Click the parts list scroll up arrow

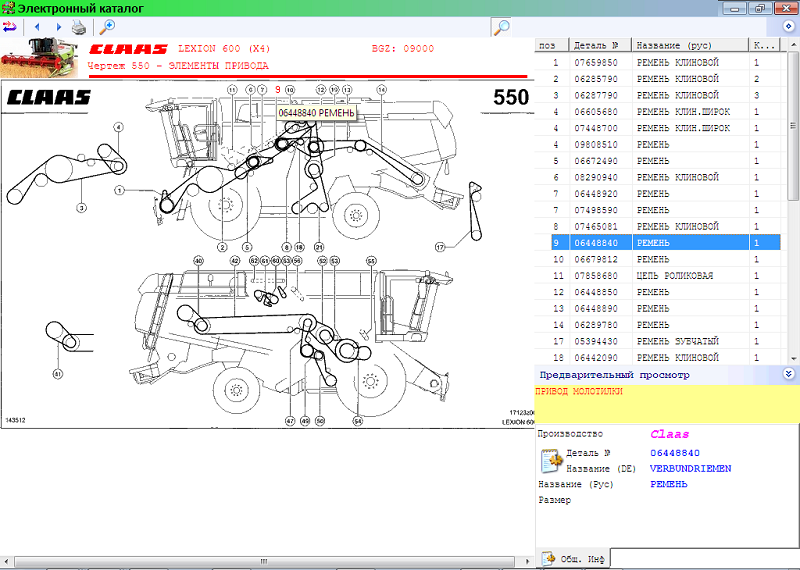pos(793,45)
